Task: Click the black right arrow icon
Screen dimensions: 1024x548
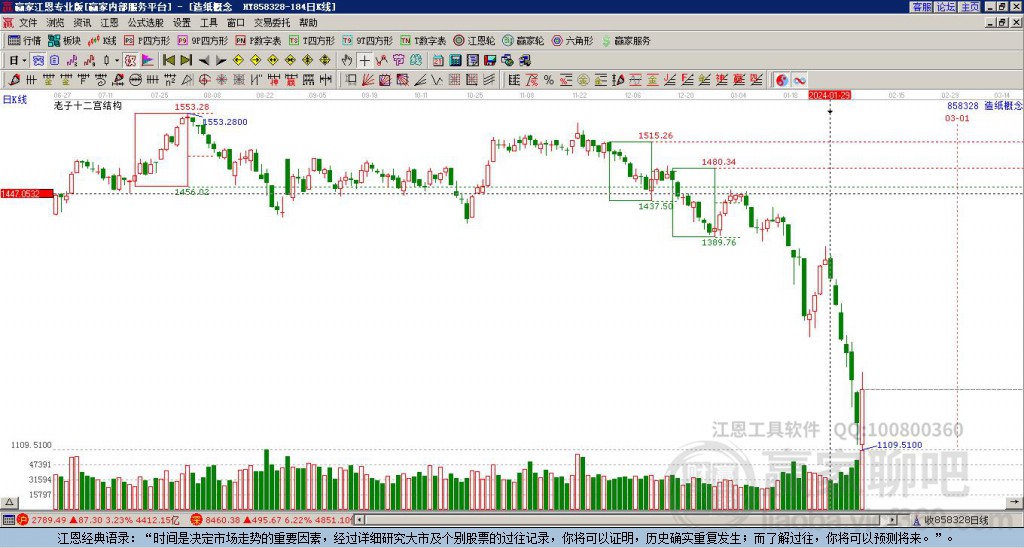Action: 221,61
